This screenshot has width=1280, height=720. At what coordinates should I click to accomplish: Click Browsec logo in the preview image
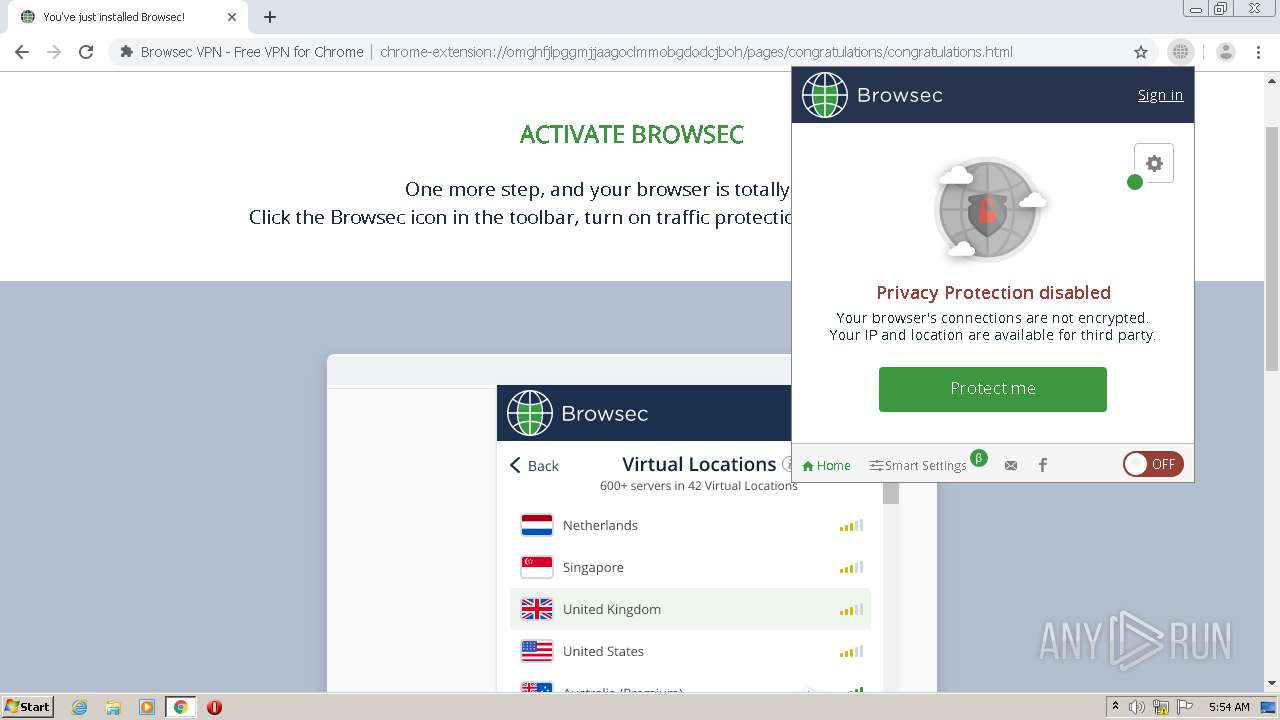pos(577,413)
